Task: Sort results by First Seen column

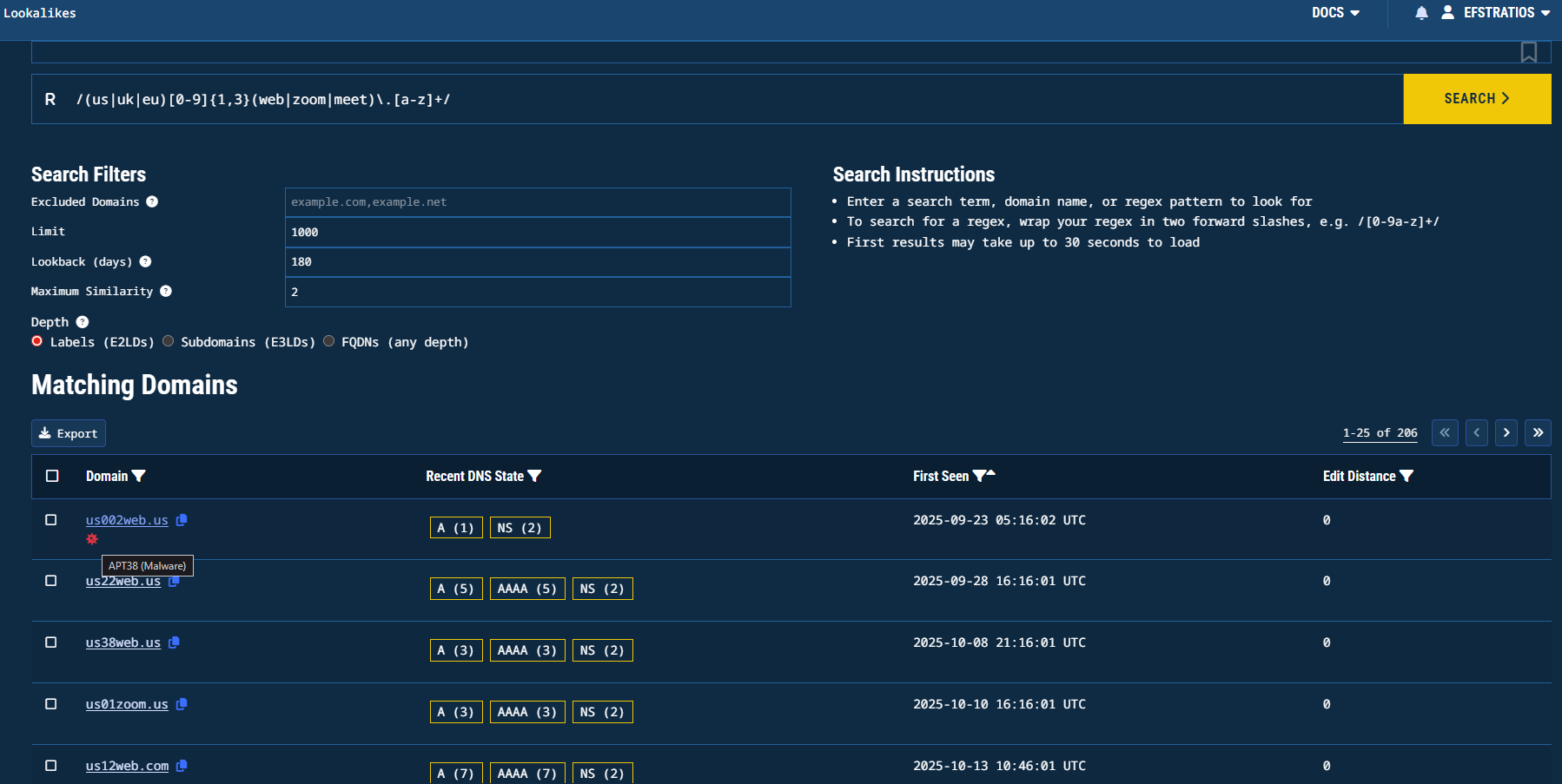Action: coord(991,474)
